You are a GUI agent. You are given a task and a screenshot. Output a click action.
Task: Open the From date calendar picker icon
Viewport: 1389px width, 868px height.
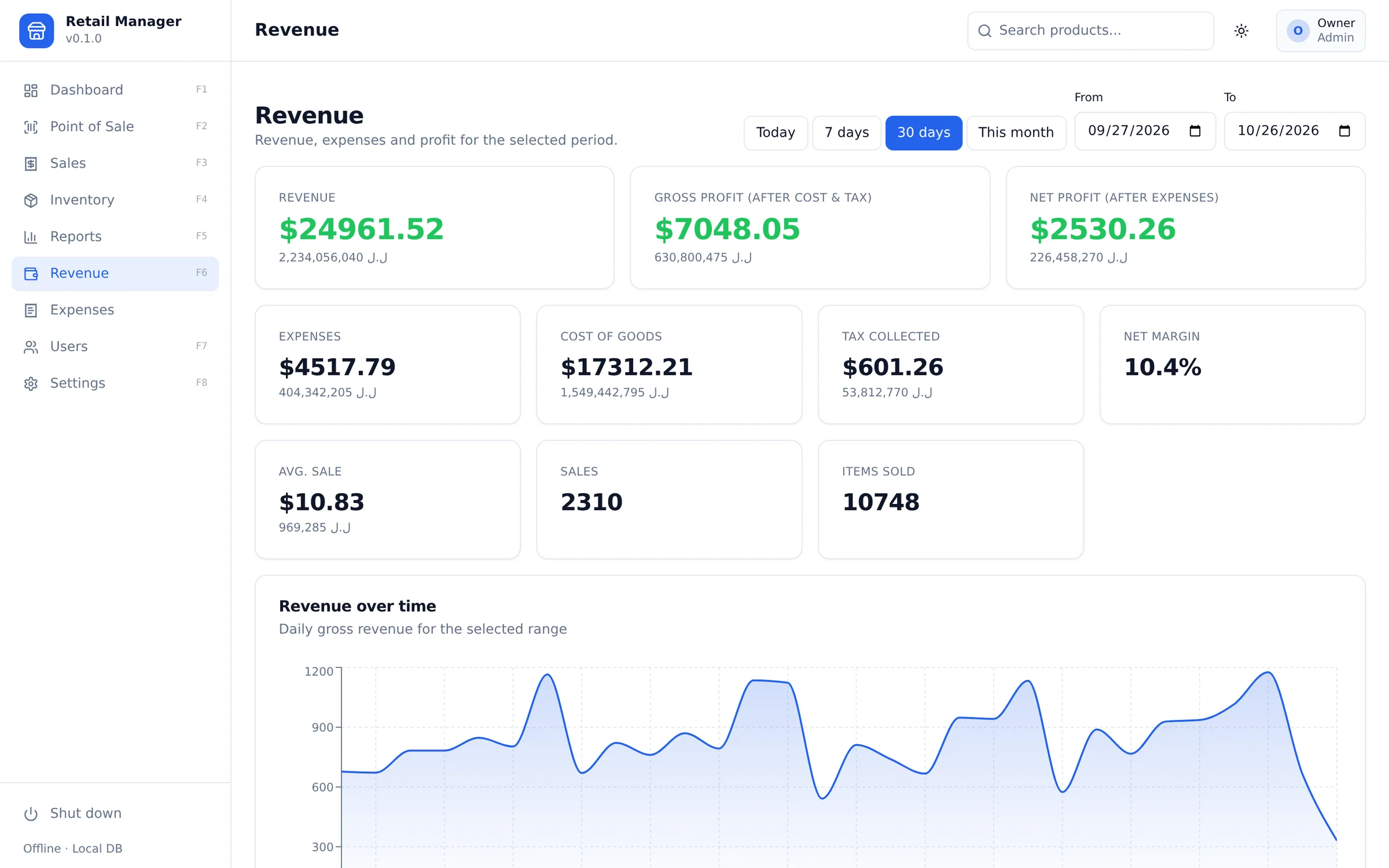pyautogui.click(x=1195, y=131)
